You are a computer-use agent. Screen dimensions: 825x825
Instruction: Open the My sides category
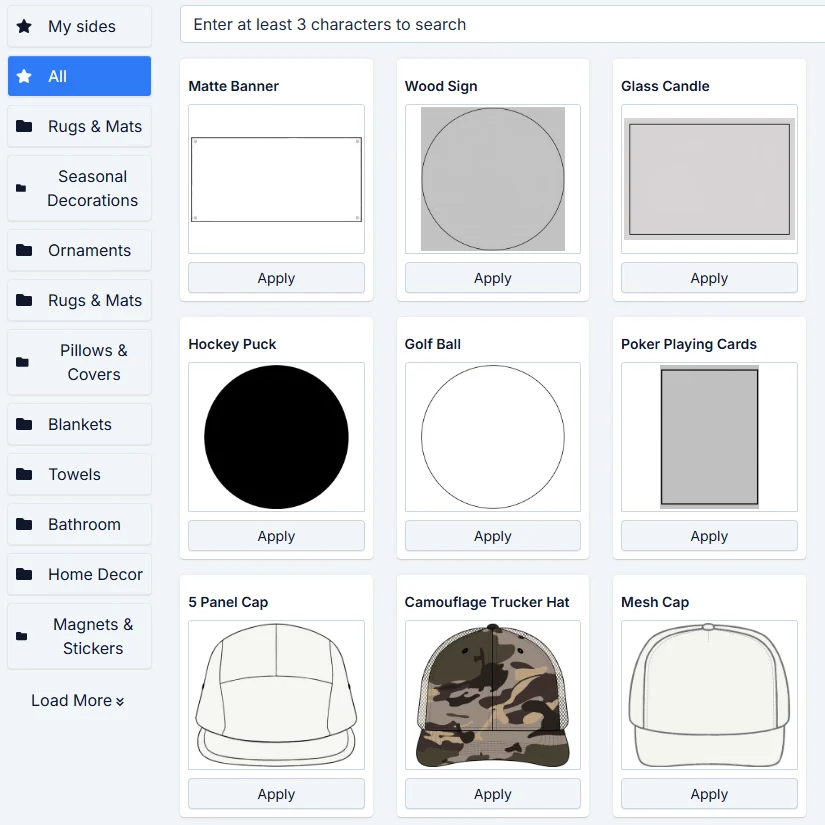79,26
